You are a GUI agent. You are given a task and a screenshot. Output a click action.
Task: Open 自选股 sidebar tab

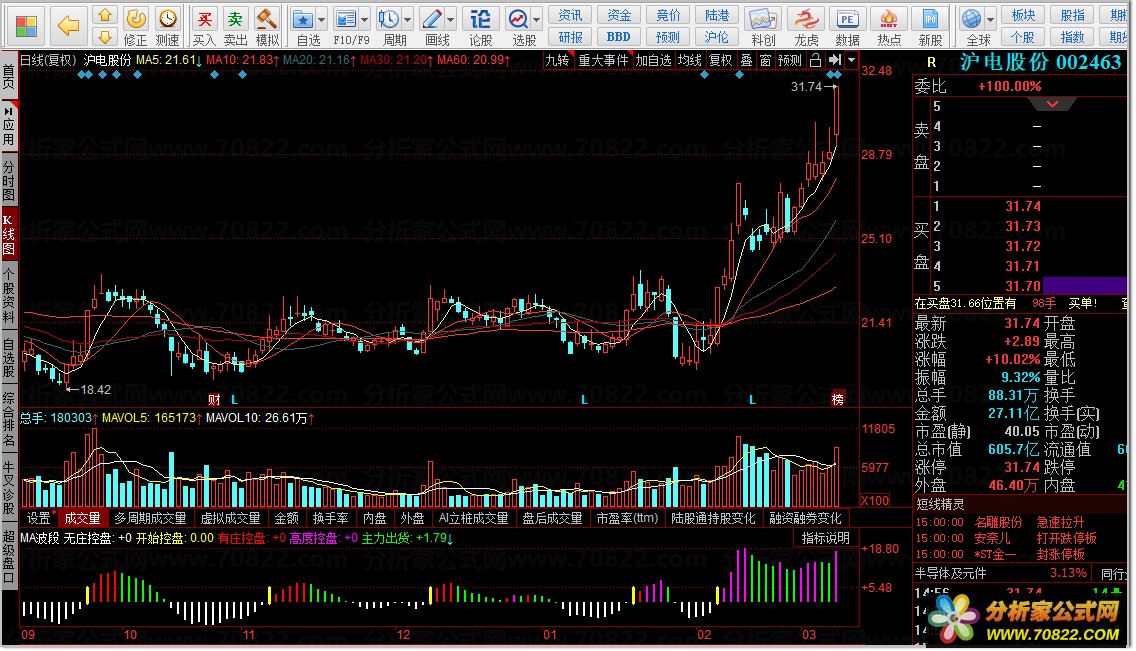click(9, 358)
